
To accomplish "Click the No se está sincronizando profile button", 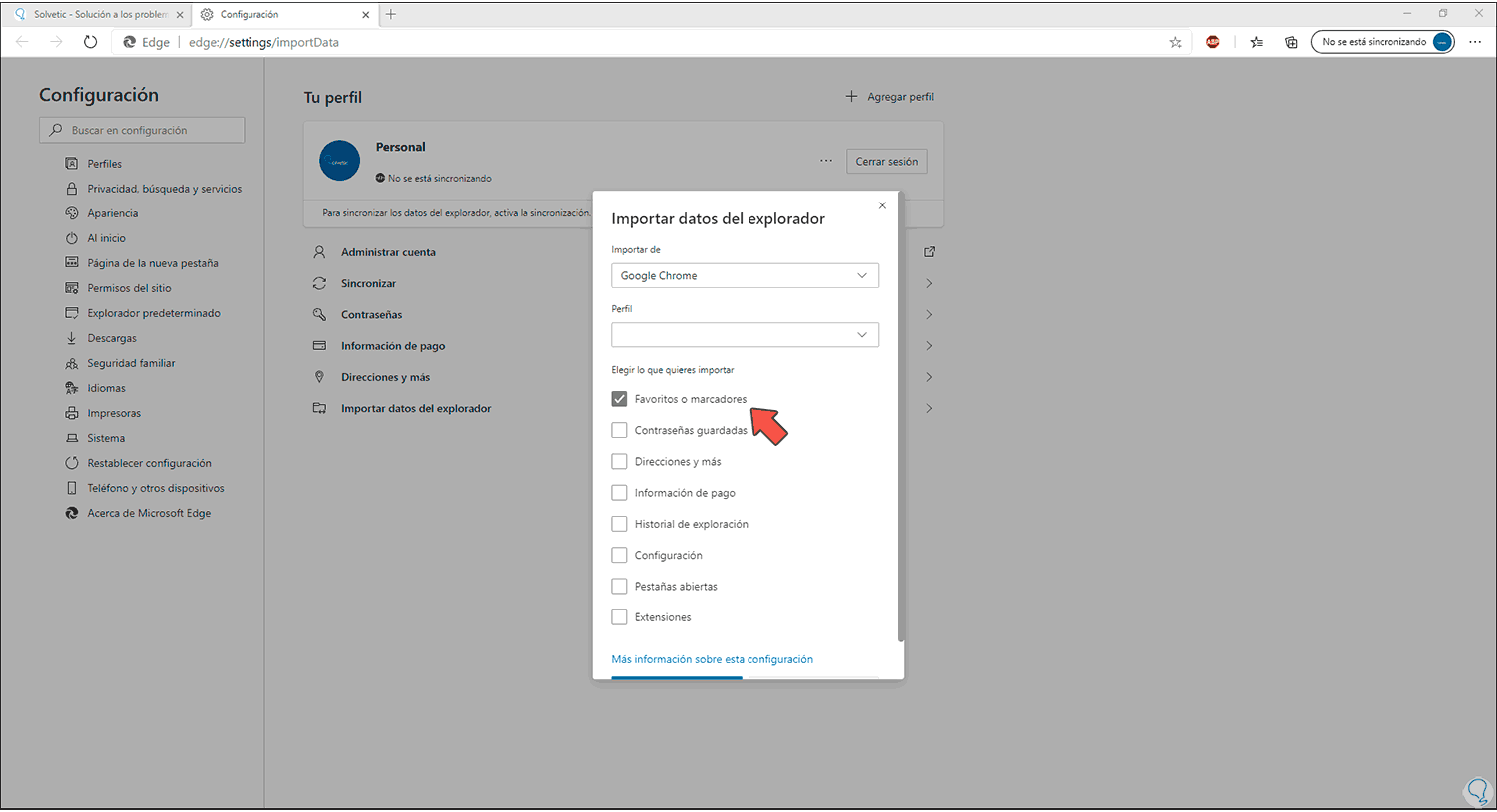I will point(1382,42).
